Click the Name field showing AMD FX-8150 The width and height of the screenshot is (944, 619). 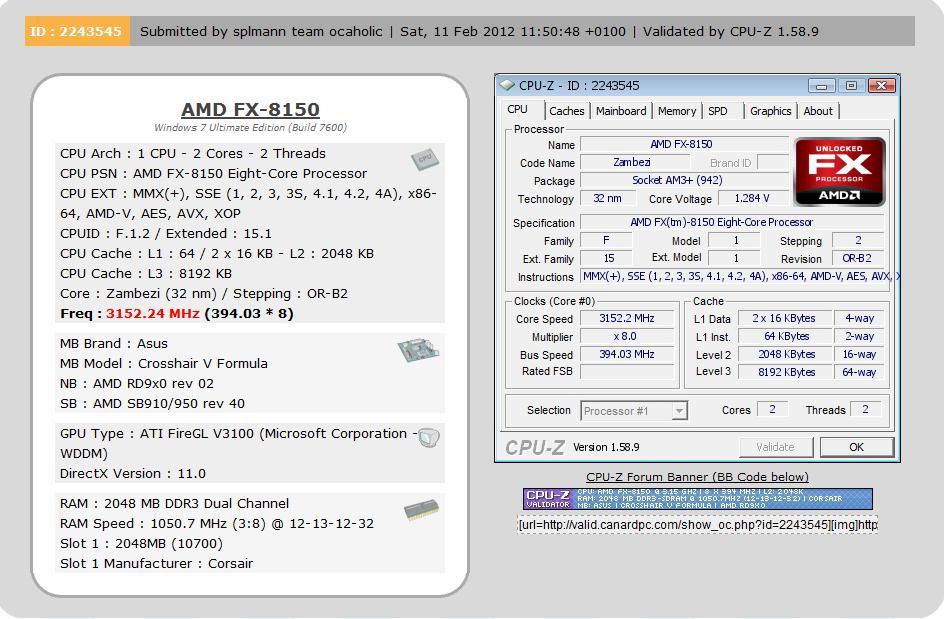click(683, 145)
